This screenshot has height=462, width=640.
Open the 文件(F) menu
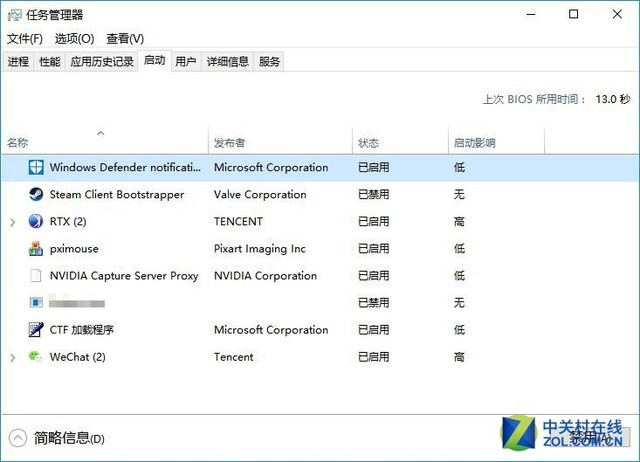point(25,39)
